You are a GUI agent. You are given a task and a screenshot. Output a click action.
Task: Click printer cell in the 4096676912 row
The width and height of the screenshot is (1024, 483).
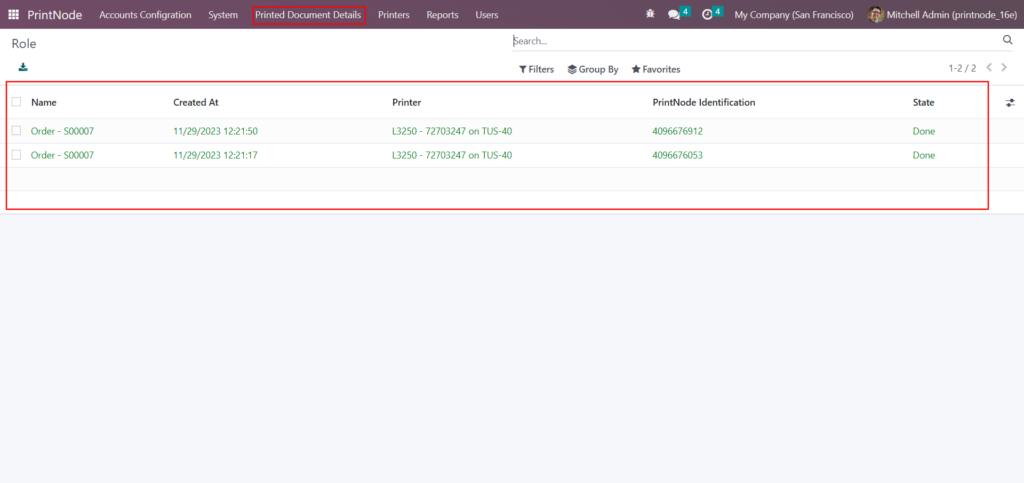click(x=452, y=131)
